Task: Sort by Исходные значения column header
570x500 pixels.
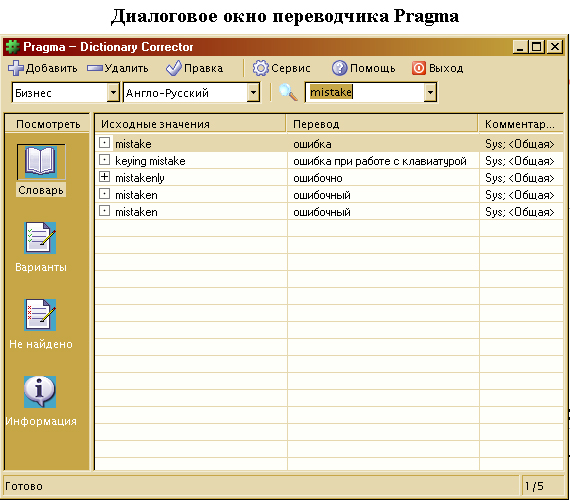Action: (x=190, y=124)
